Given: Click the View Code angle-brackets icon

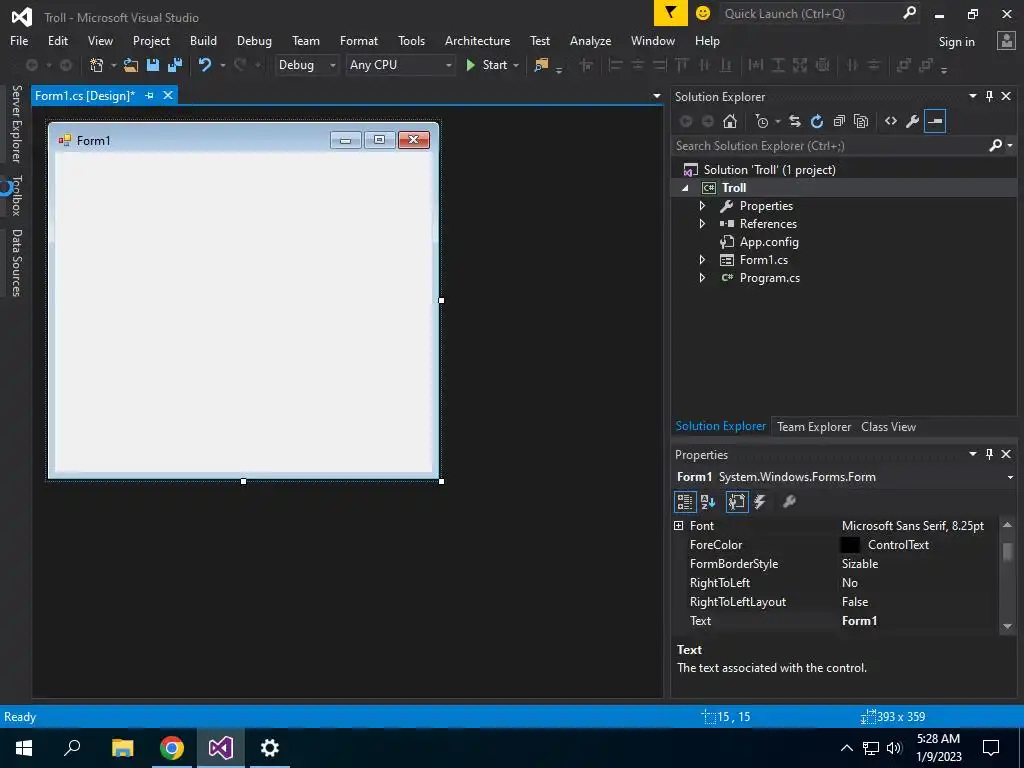Looking at the screenshot, I should click(x=891, y=121).
